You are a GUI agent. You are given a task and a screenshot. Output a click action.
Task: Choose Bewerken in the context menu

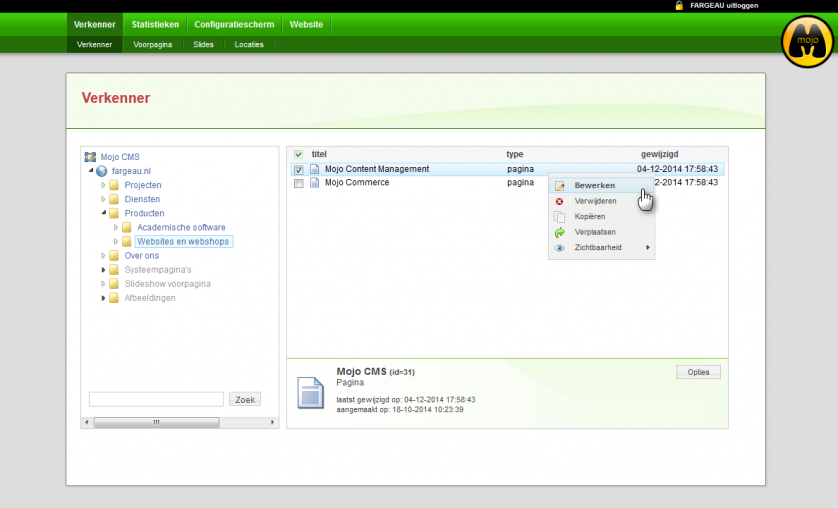(601, 185)
